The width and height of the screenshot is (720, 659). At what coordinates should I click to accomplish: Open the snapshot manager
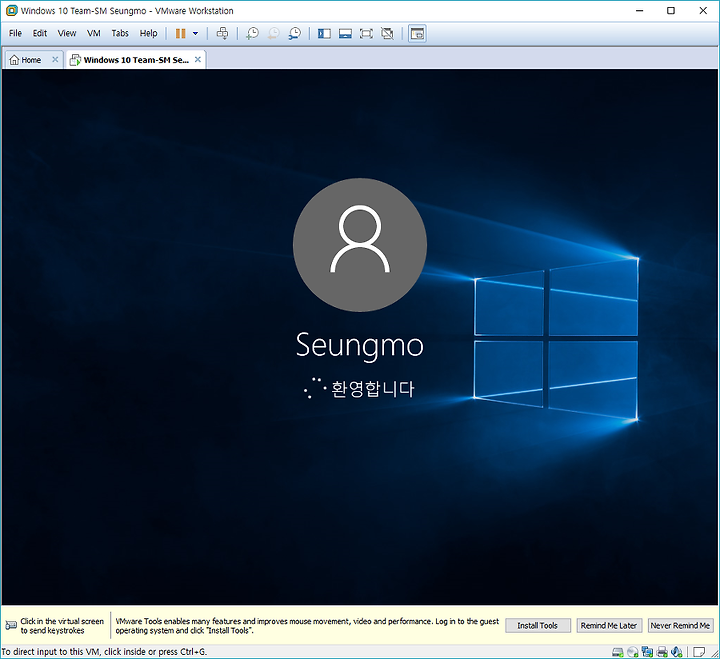pos(295,34)
